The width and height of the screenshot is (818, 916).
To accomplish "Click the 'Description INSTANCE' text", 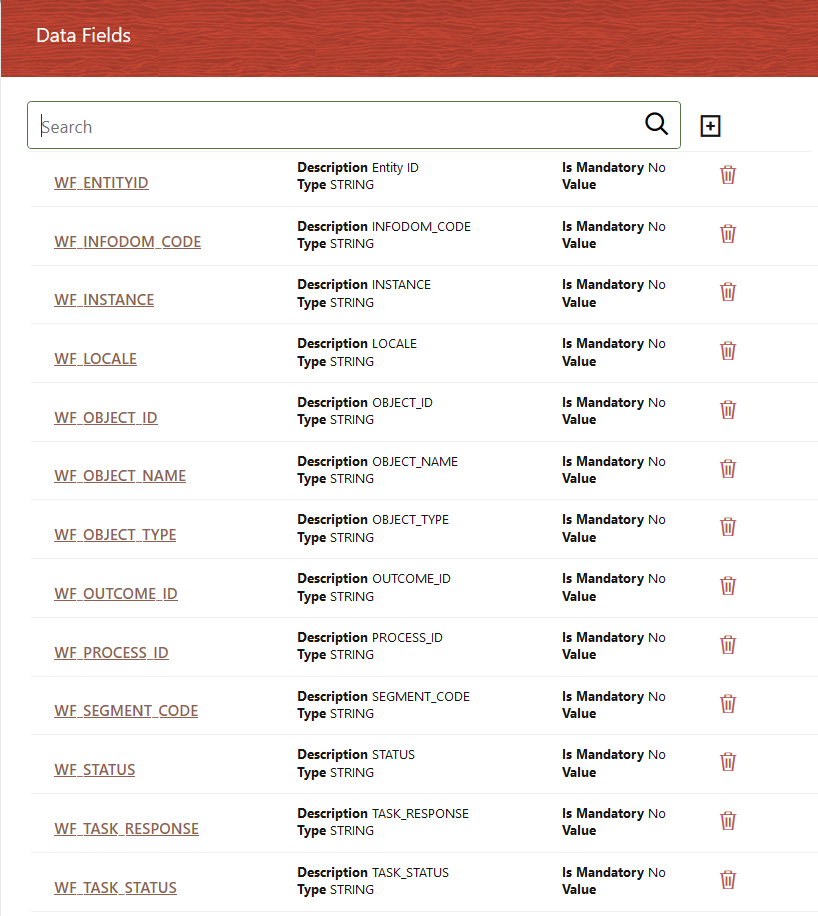I will (364, 284).
